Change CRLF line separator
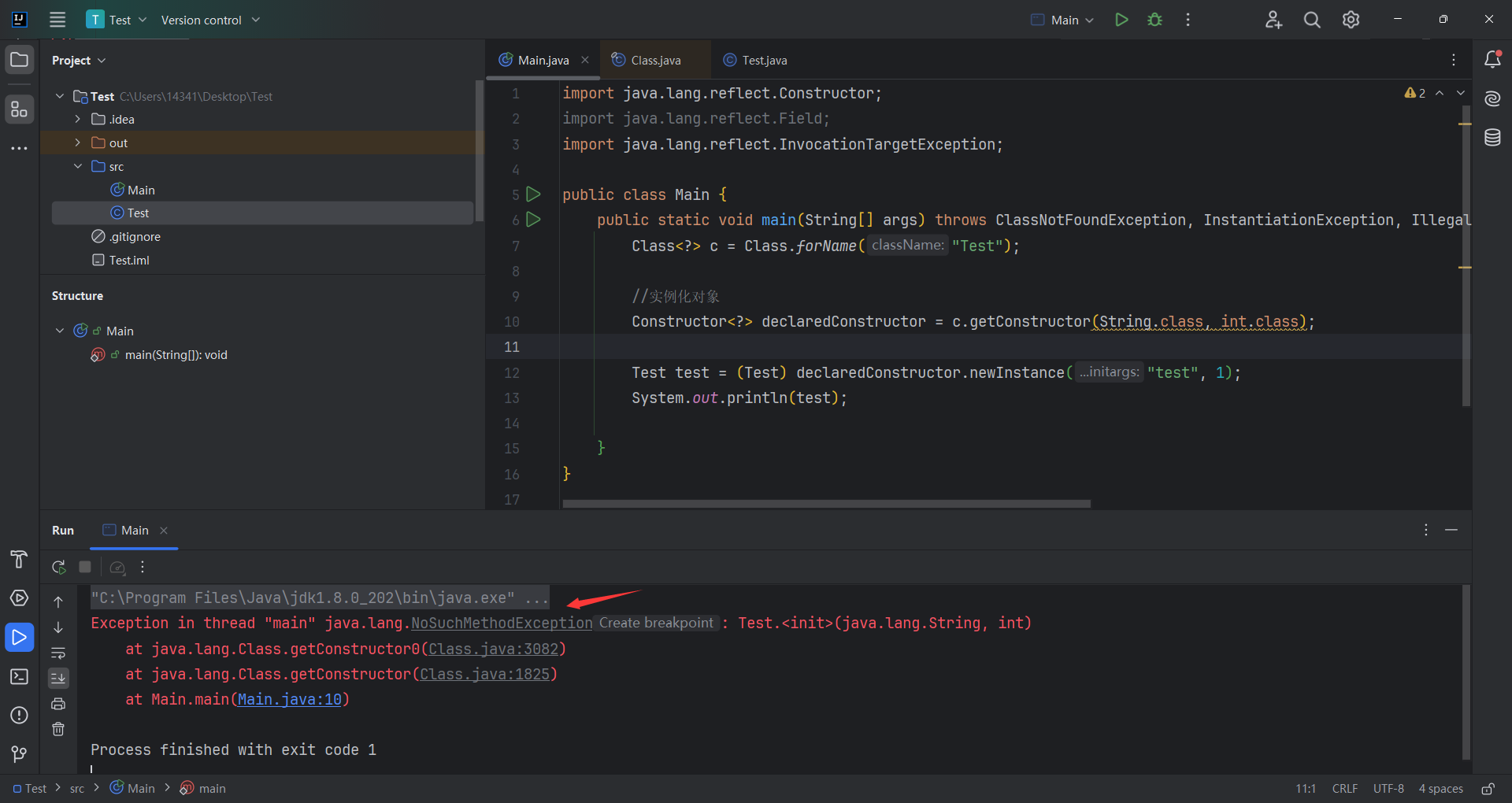The width and height of the screenshot is (1512, 803). coord(1344,789)
